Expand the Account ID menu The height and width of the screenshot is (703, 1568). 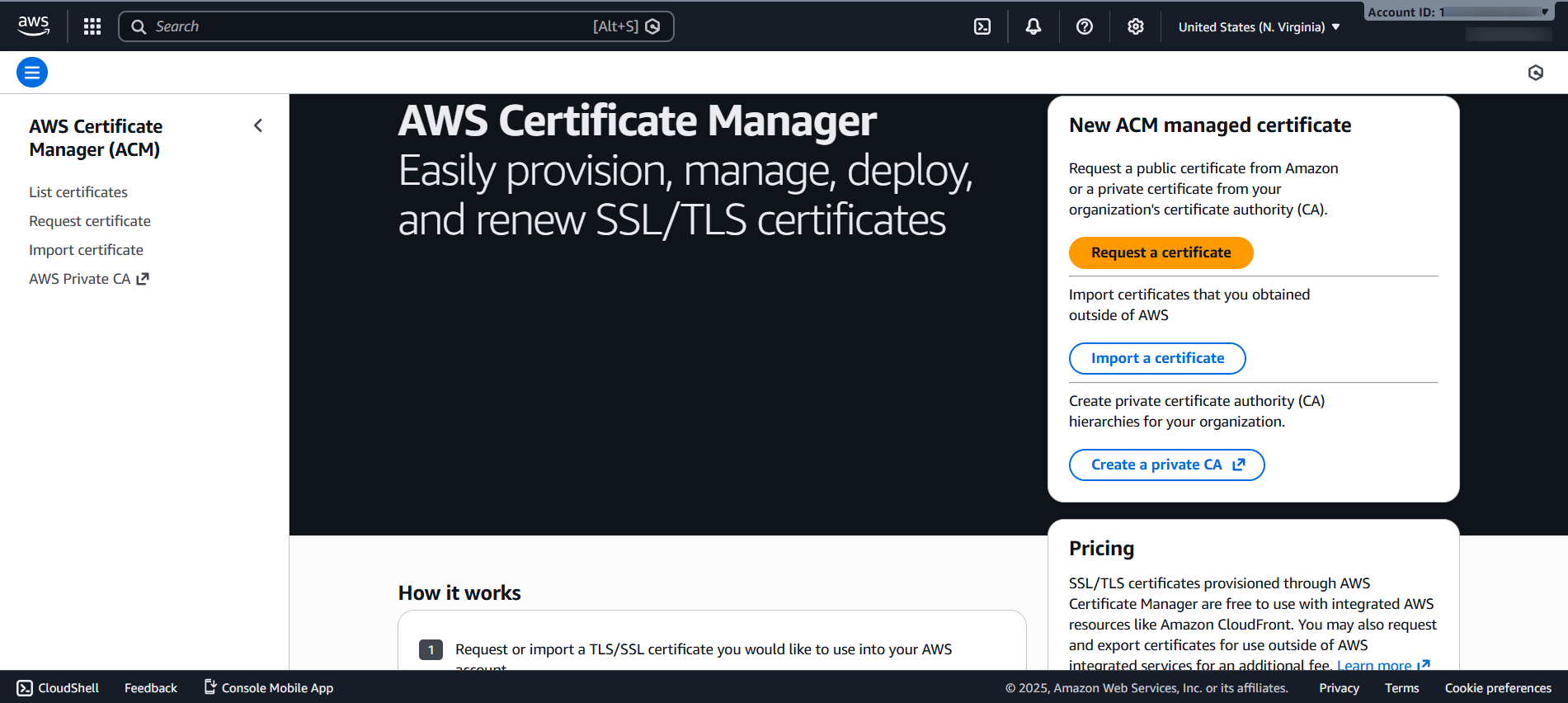coord(1458,12)
